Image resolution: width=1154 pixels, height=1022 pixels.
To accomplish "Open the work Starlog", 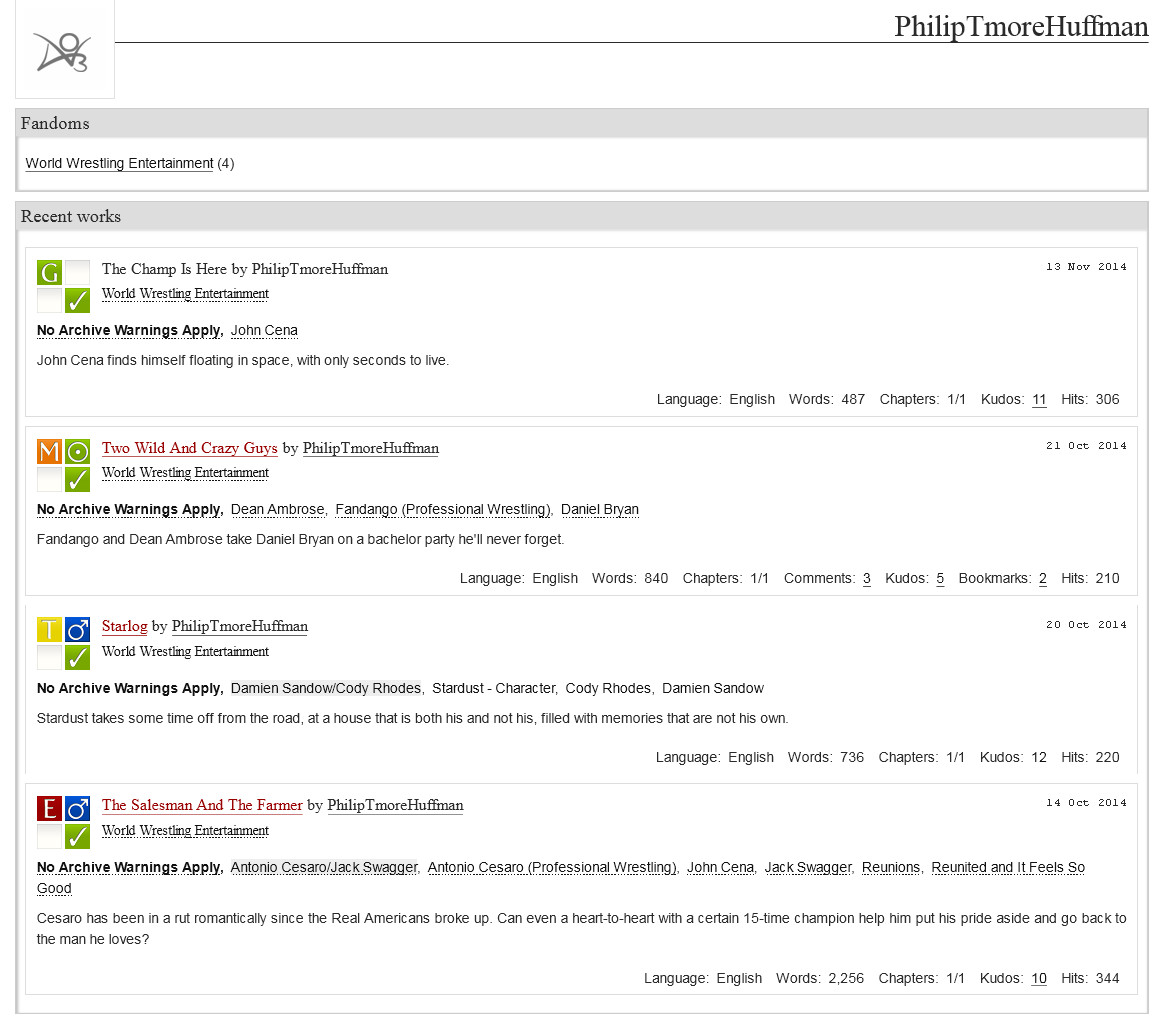I will [x=124, y=626].
